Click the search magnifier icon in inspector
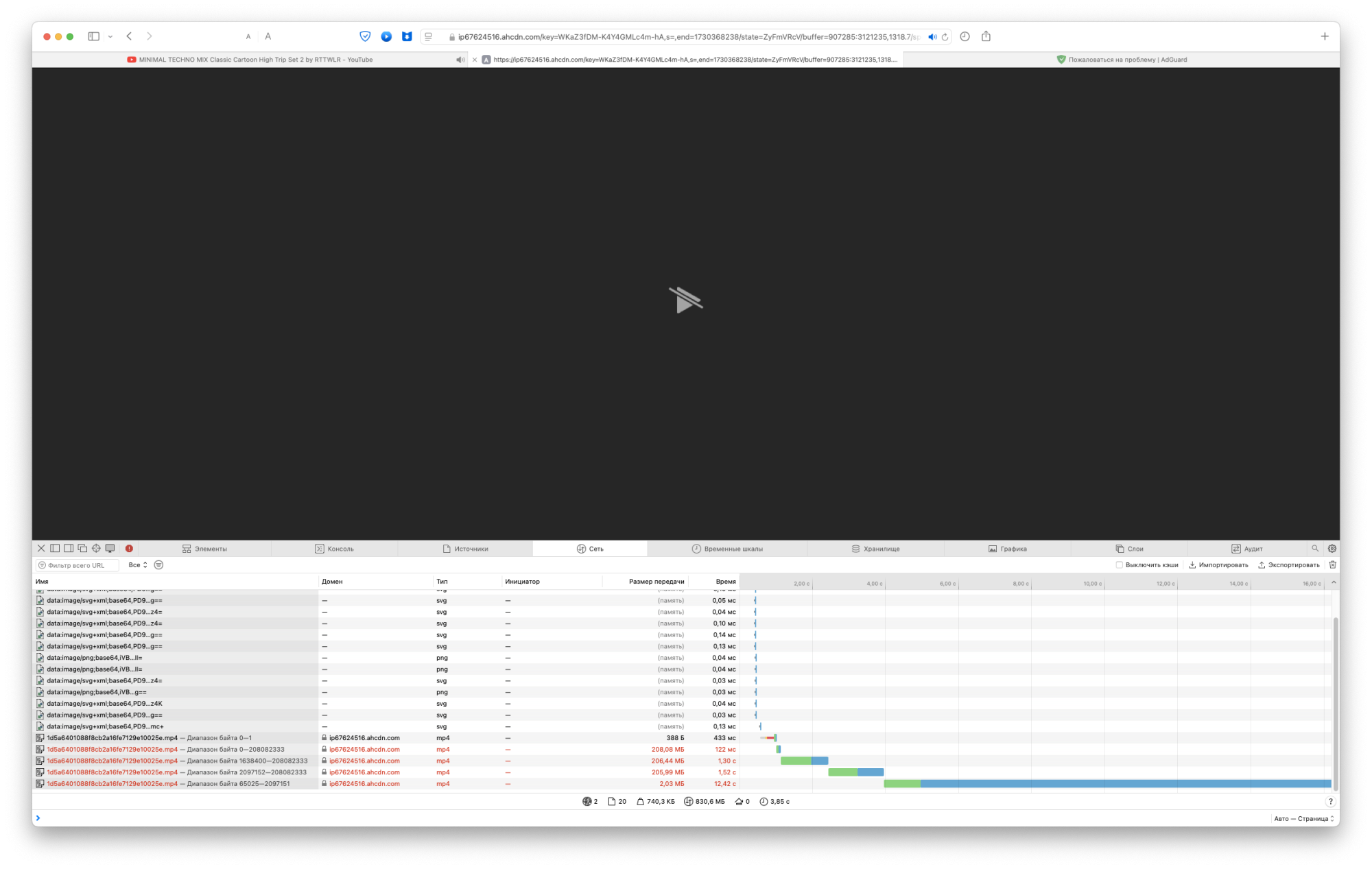This screenshot has height=869, width=1372. [1316, 549]
